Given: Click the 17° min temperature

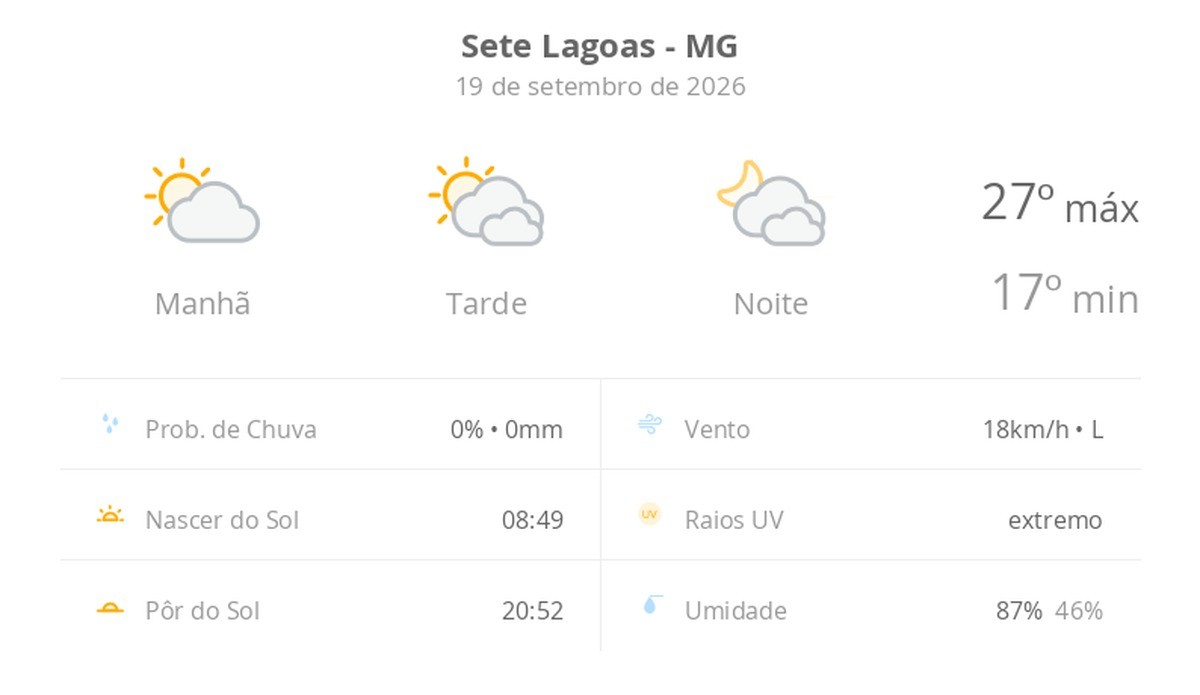Looking at the screenshot, I should click(1065, 294).
